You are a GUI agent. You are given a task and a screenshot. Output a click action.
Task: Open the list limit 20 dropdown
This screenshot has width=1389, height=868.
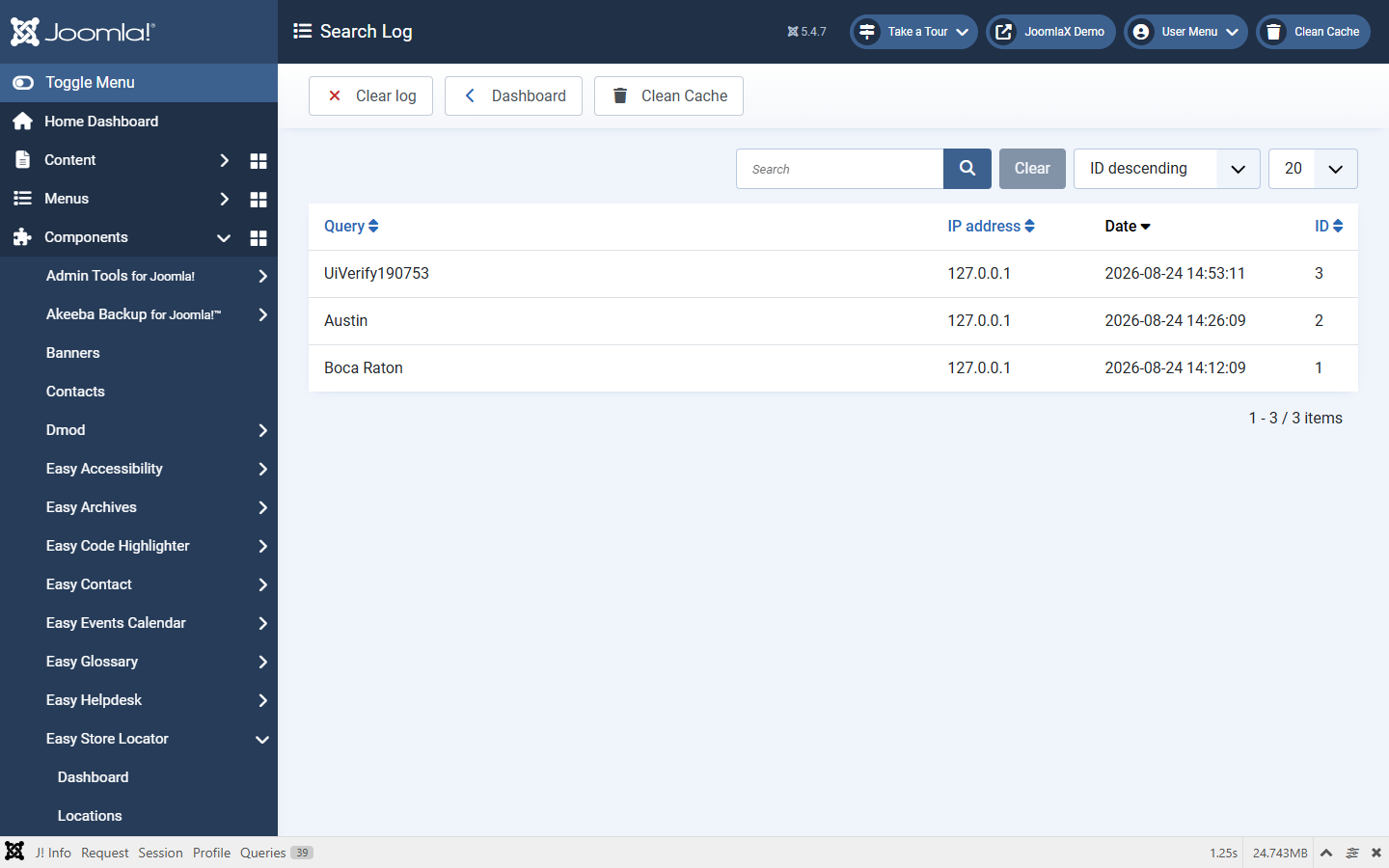(x=1313, y=169)
